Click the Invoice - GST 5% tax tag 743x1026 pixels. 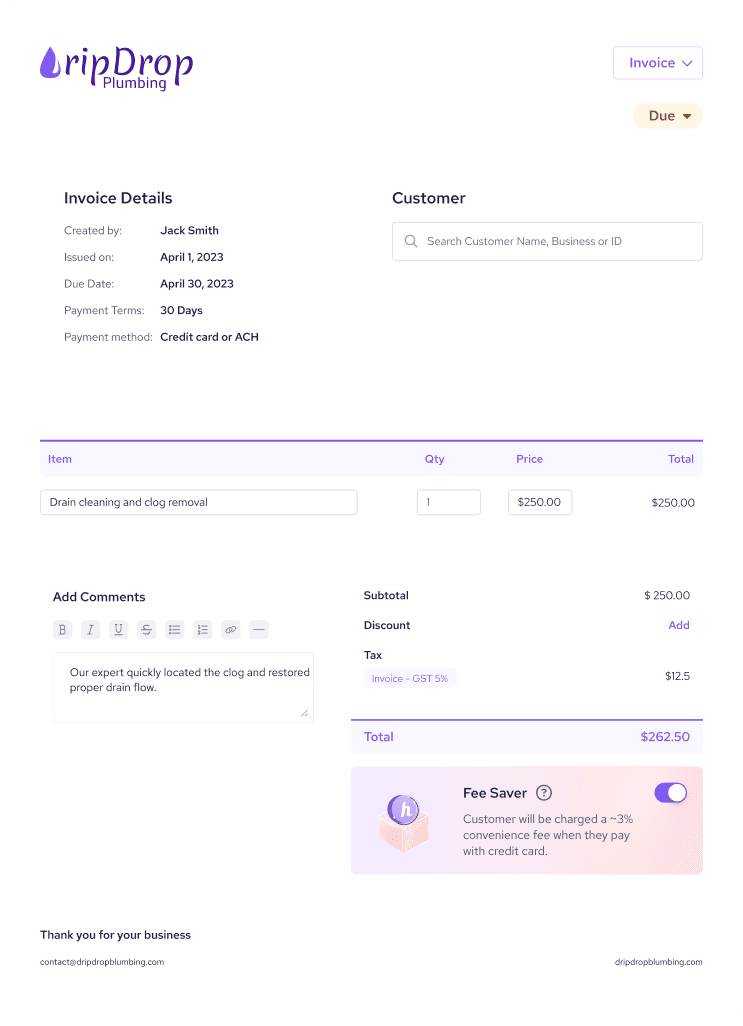click(410, 678)
